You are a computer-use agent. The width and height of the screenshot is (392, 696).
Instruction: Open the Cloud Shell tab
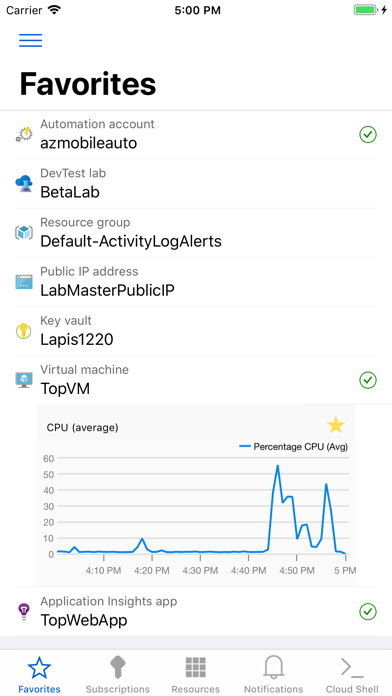coord(352,673)
